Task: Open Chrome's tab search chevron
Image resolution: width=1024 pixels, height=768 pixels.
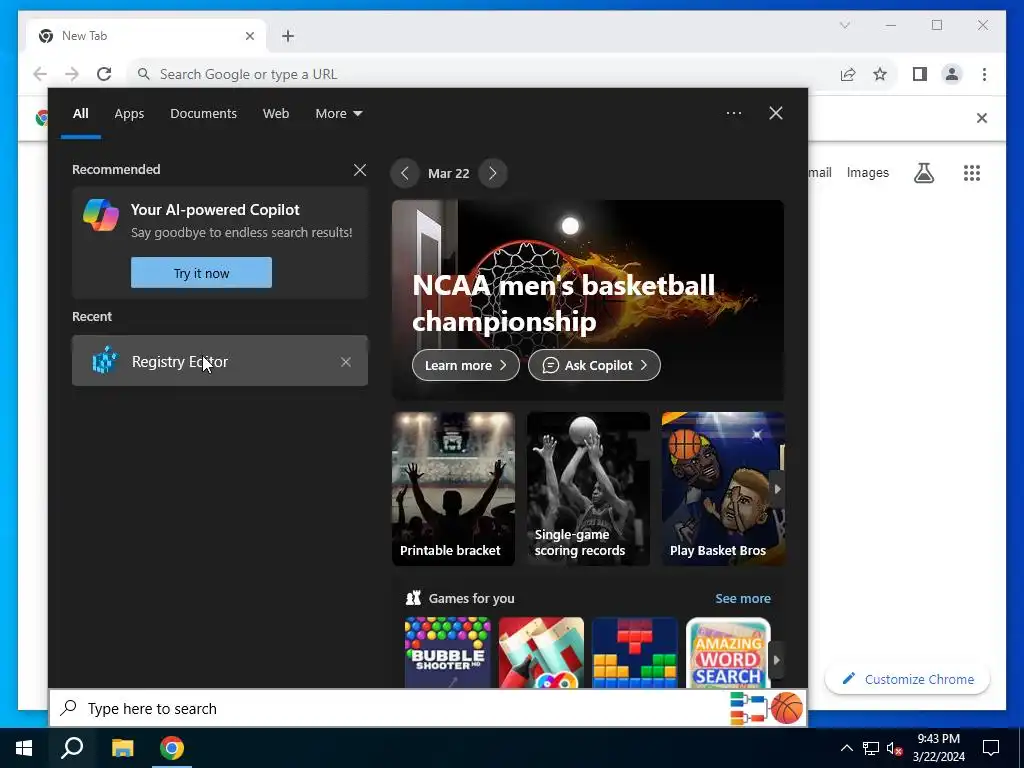Action: [x=844, y=25]
